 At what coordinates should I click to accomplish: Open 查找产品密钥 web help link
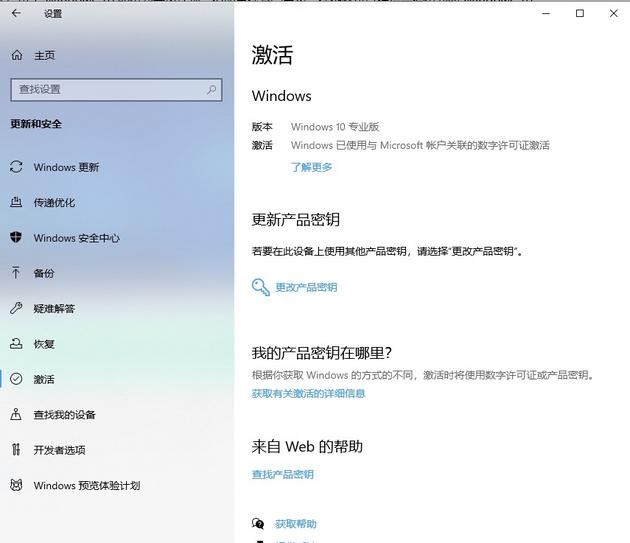pos(282,474)
